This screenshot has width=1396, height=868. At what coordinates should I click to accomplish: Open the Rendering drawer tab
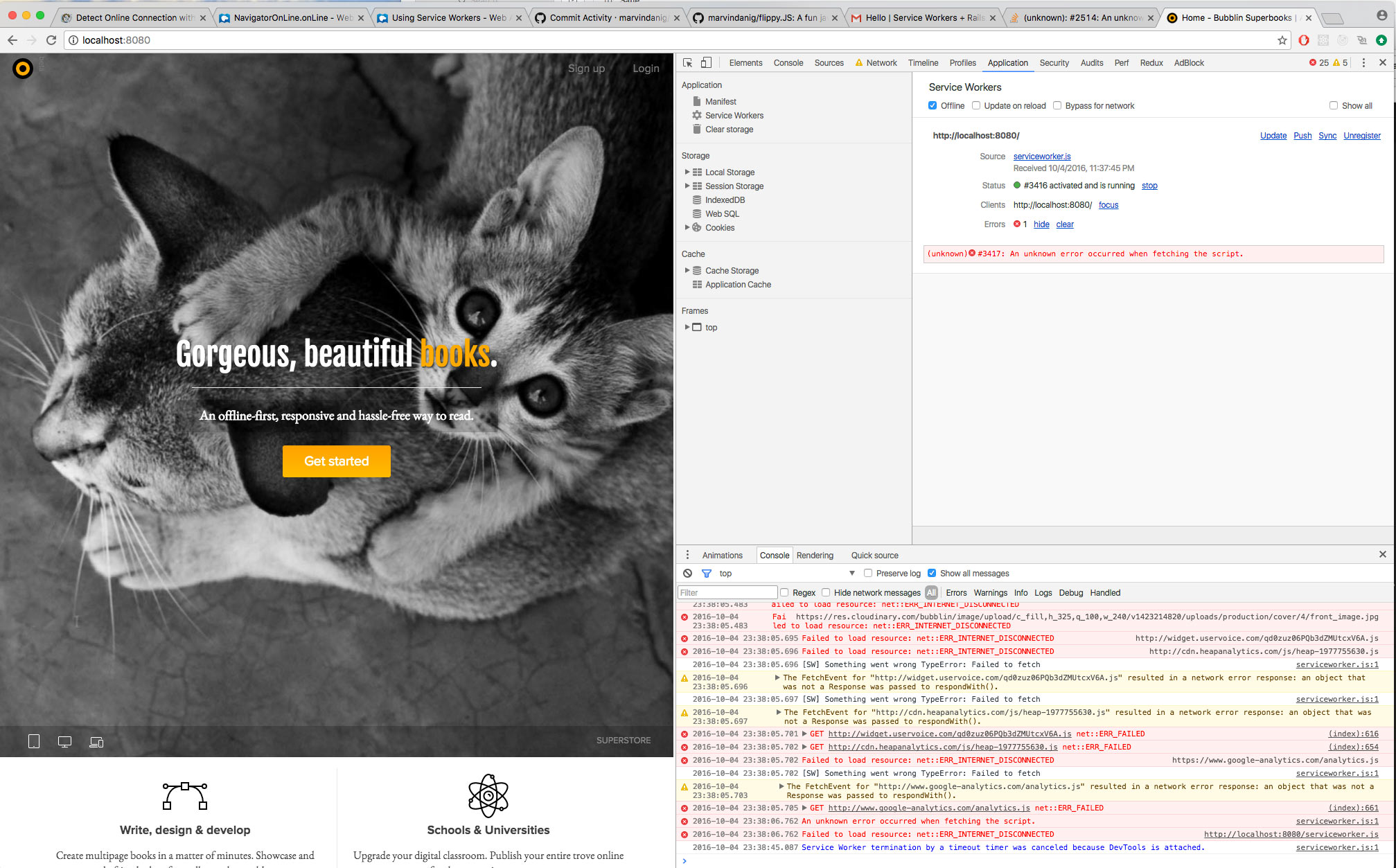pos(815,556)
